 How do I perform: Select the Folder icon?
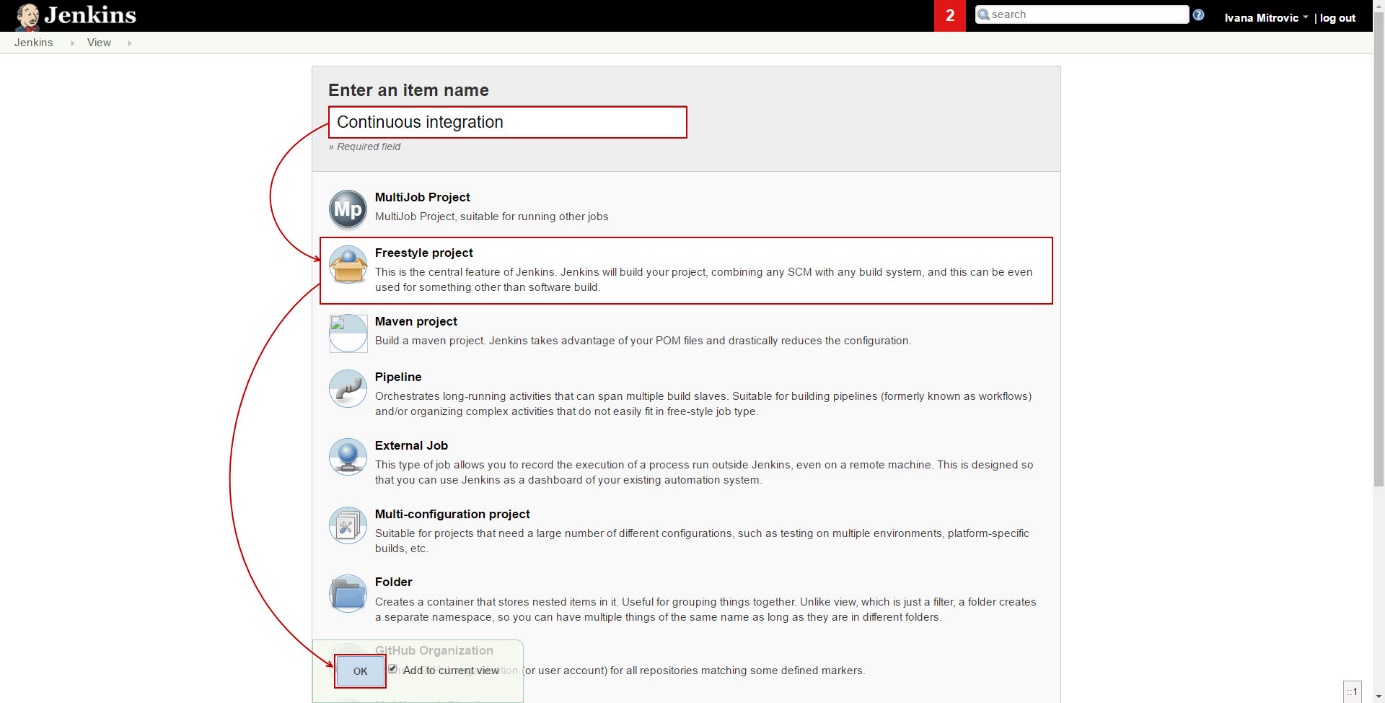[348, 593]
